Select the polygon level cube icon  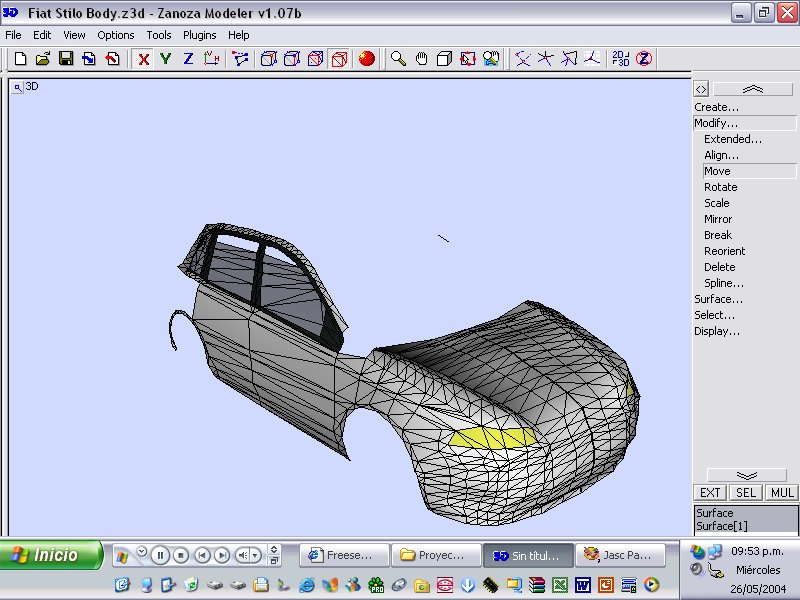pos(315,59)
